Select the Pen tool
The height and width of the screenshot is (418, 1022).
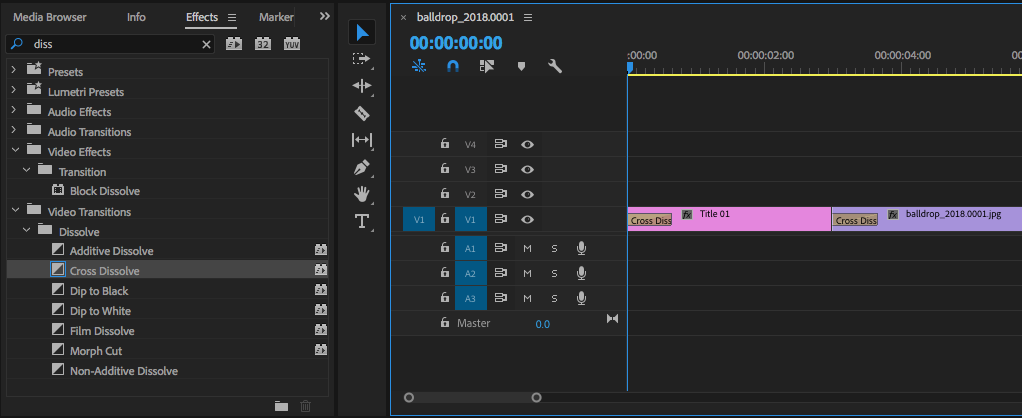[x=362, y=167]
